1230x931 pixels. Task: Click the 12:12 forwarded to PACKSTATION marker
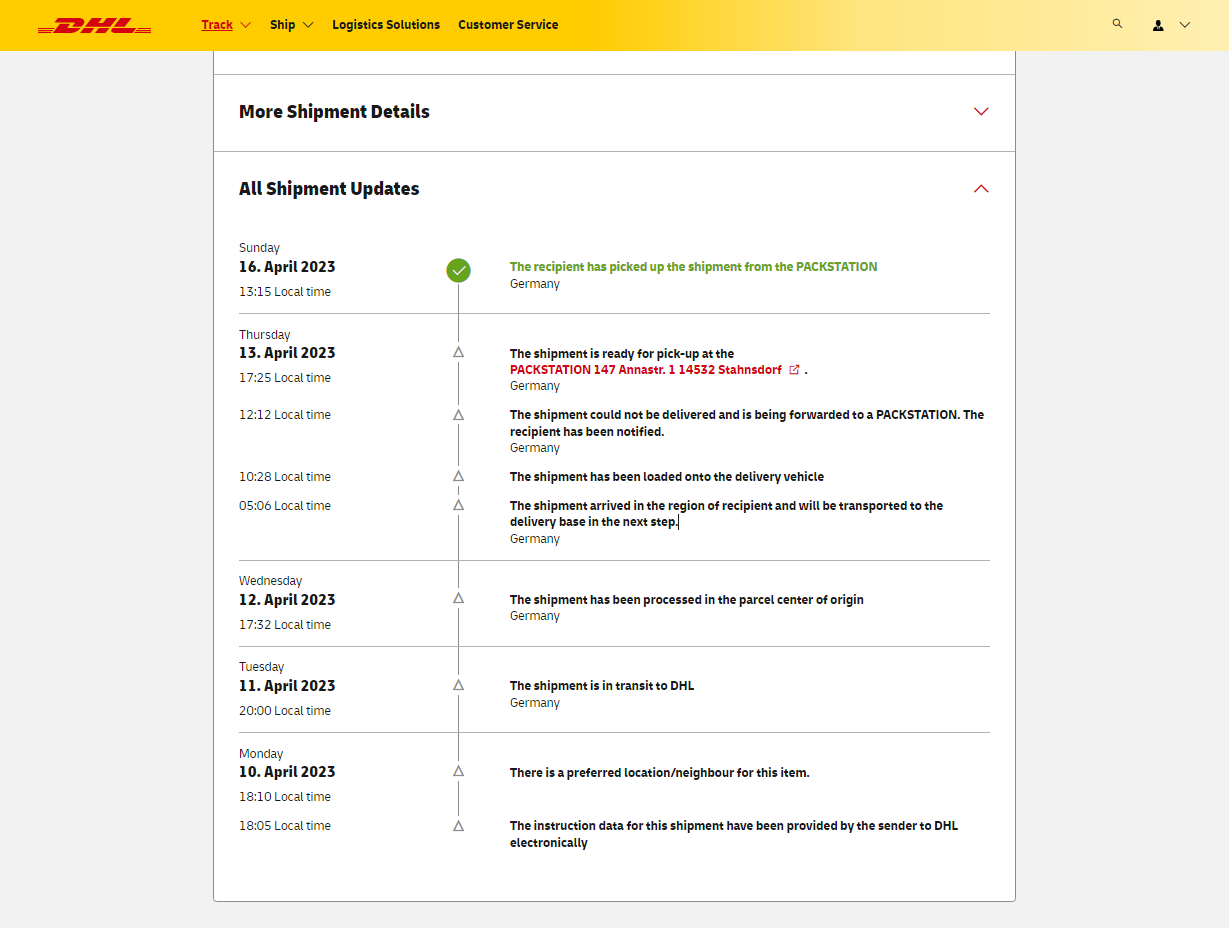coord(458,414)
